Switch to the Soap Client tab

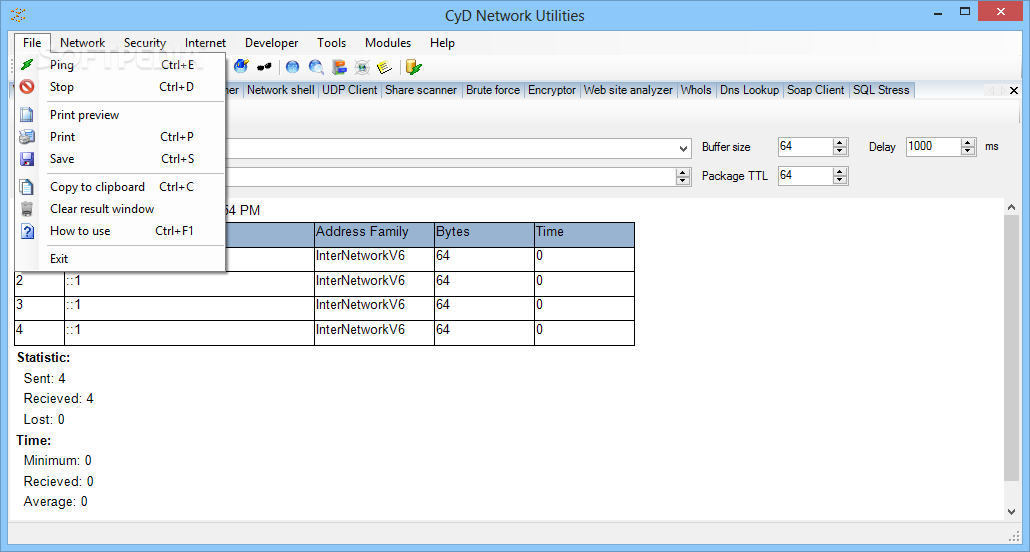point(816,90)
